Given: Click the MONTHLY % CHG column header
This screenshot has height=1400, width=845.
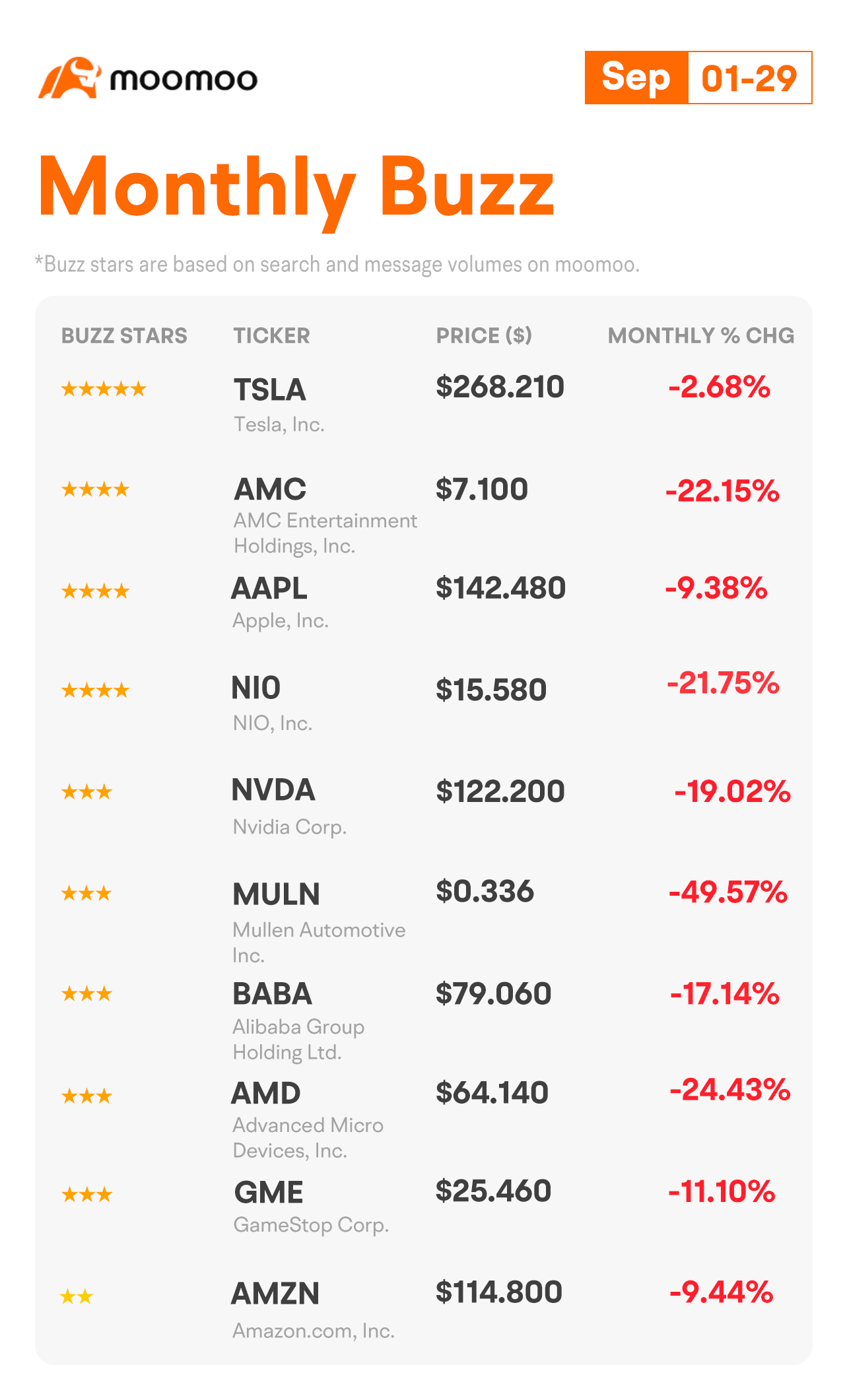Looking at the screenshot, I should tap(701, 335).
